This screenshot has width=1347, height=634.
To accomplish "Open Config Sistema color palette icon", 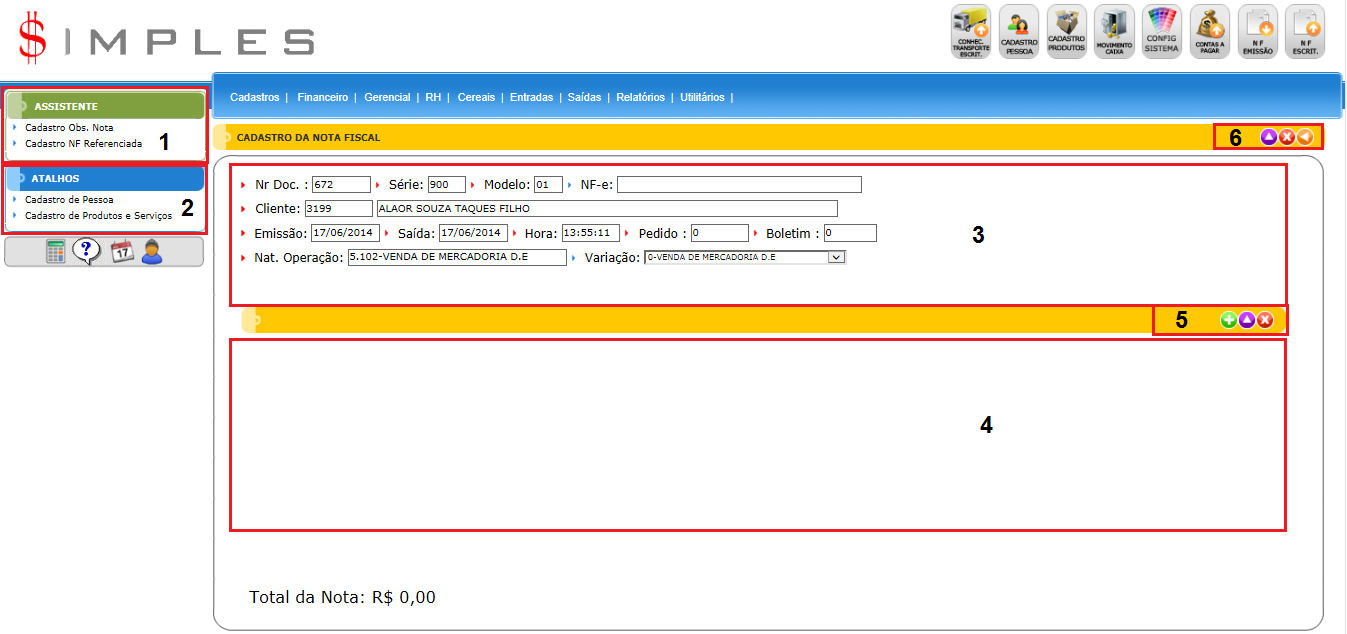I will (1162, 32).
